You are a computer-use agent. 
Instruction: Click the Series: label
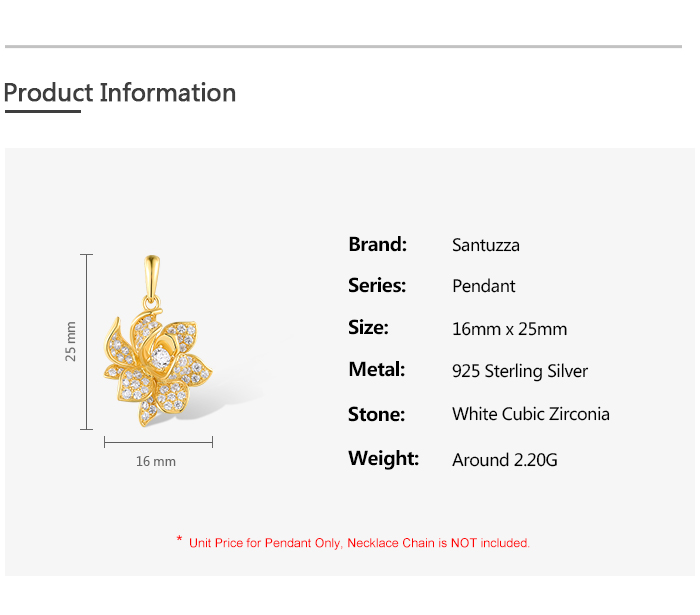(377, 286)
